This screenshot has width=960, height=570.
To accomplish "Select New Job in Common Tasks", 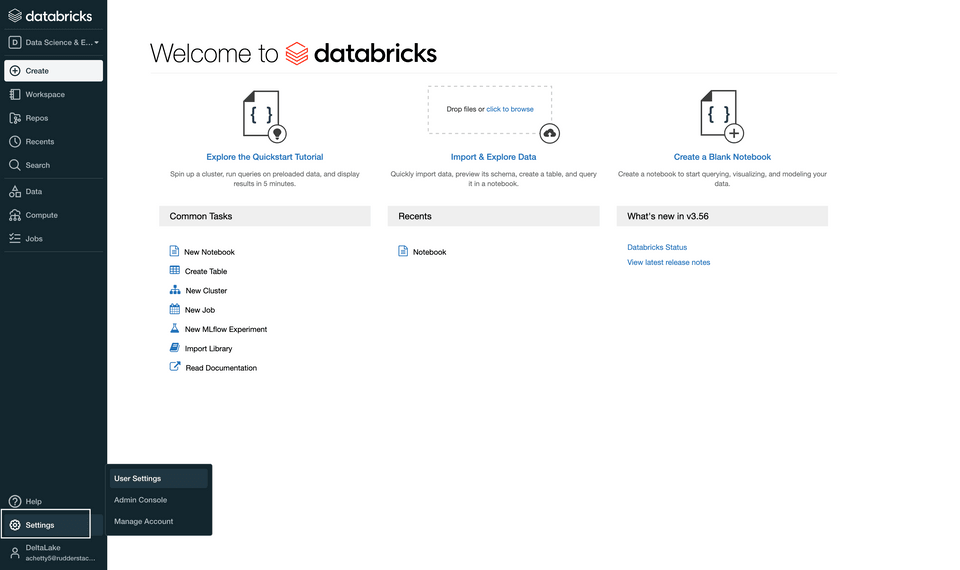I will [x=200, y=310].
